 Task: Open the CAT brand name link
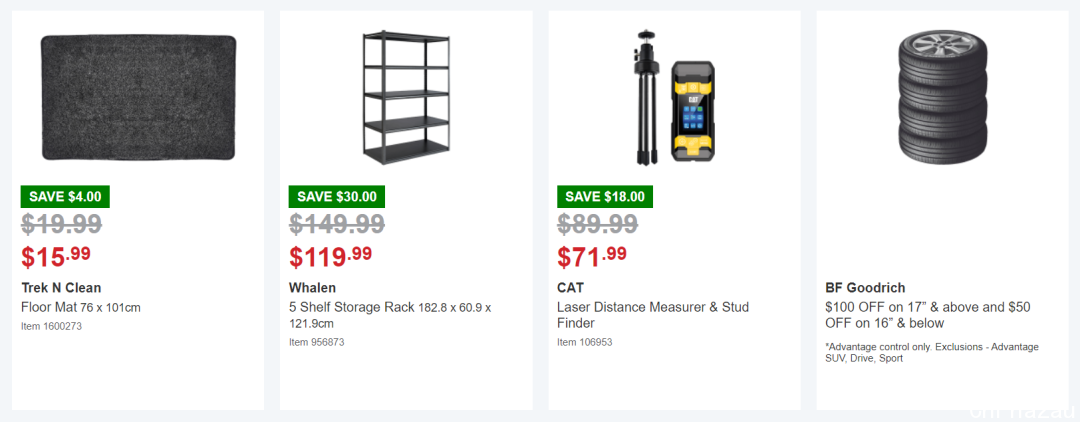coord(570,288)
